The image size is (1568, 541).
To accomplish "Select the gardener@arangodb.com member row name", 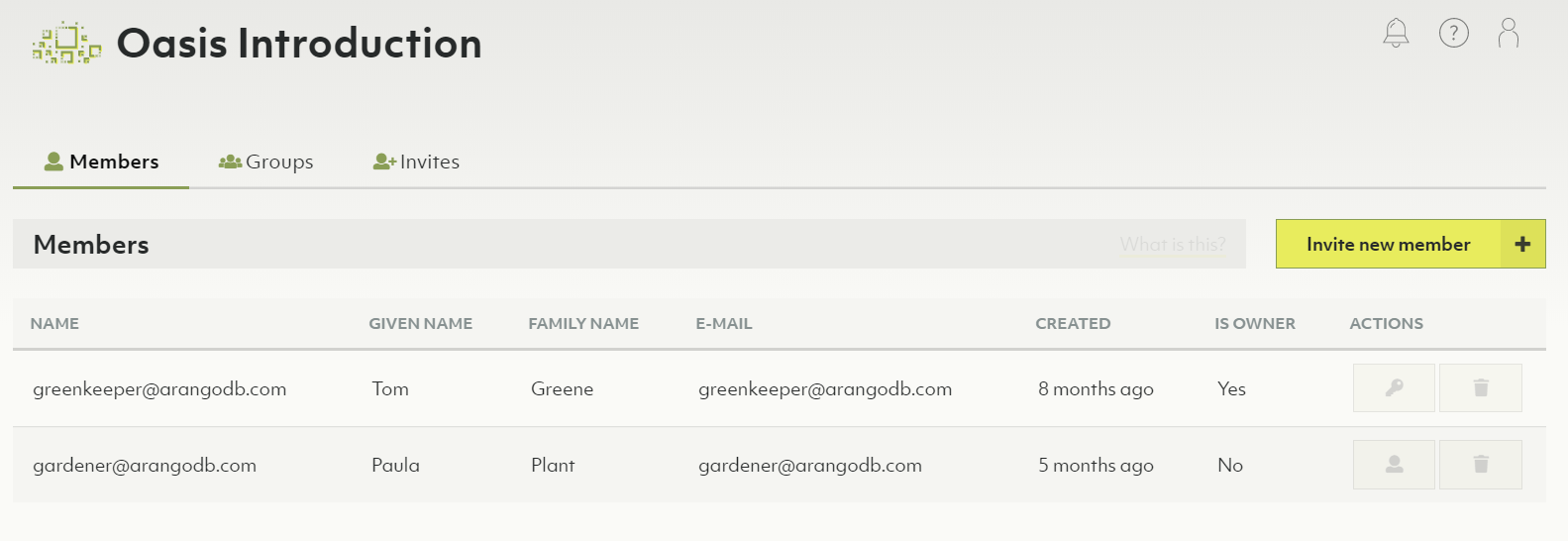I will tap(145, 466).
